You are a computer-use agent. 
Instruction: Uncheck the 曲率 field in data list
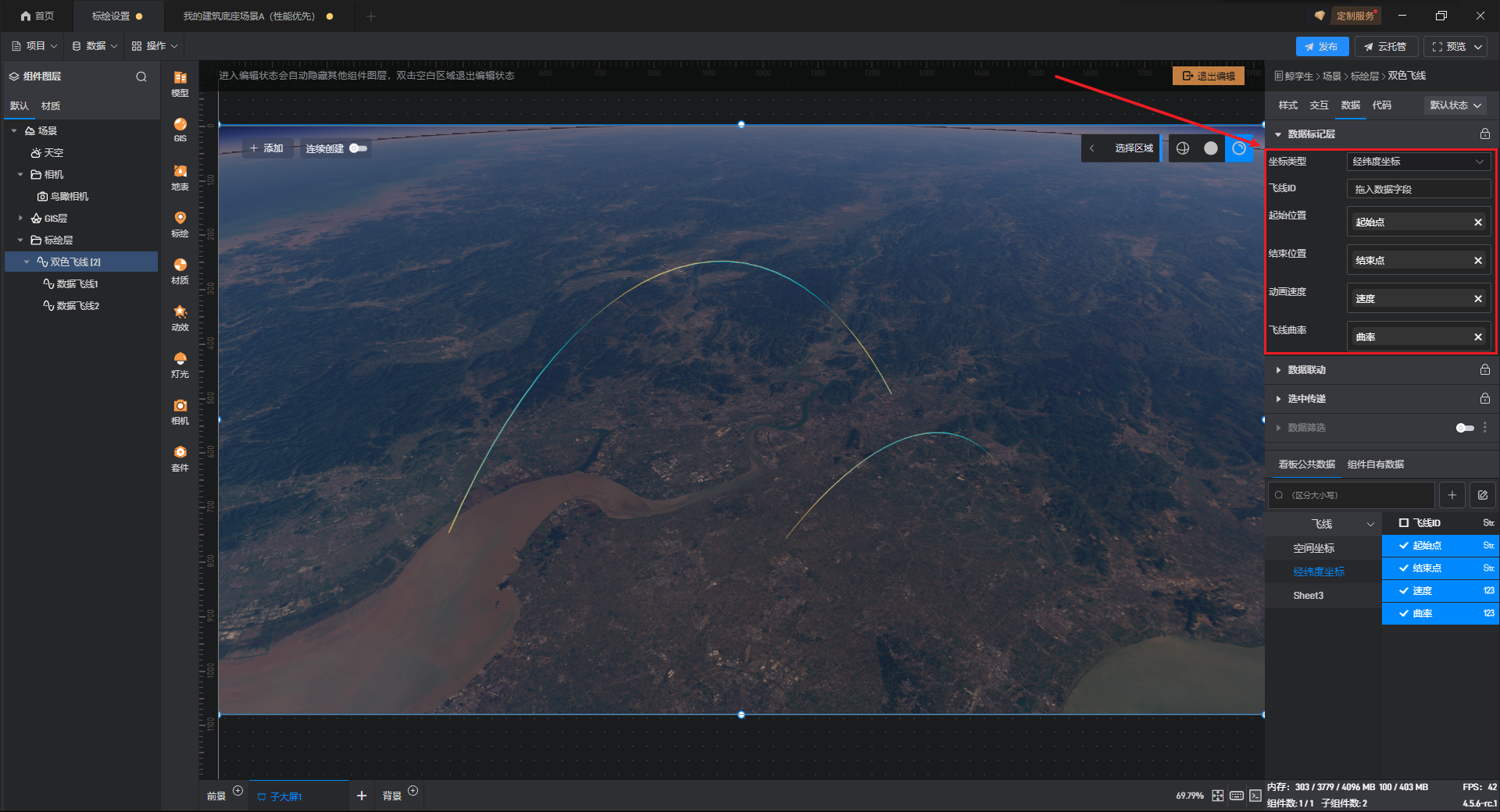[x=1403, y=614]
